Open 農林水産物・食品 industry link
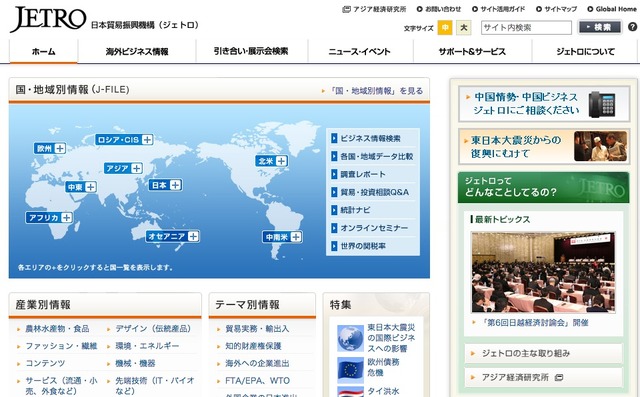The height and width of the screenshot is (397, 640). click(x=57, y=329)
